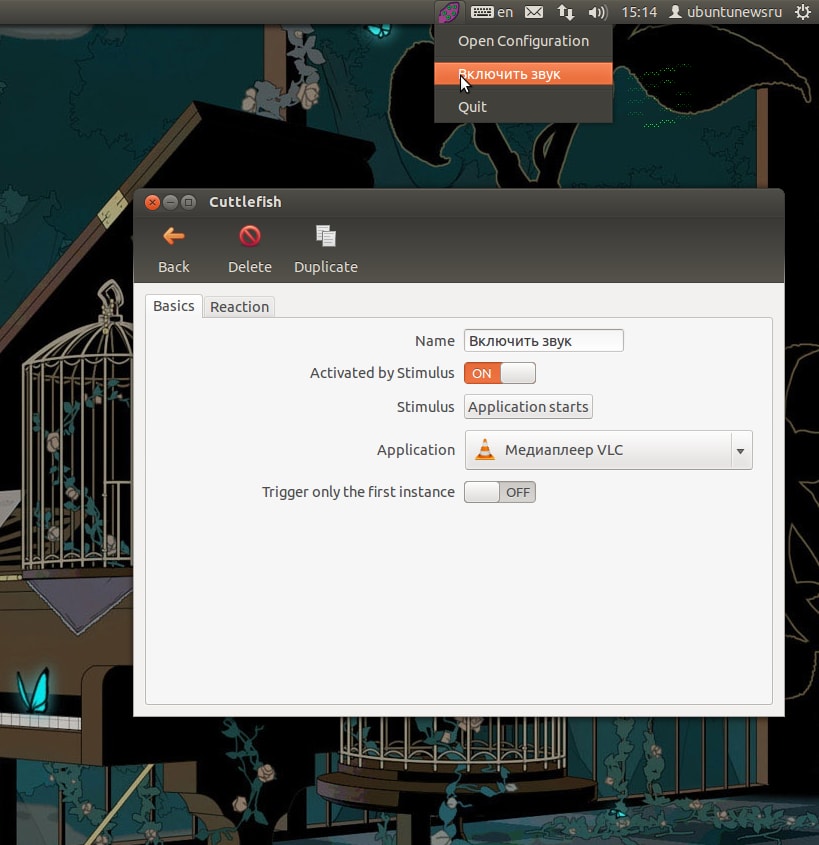Click into the Name text field
Viewport: 819px width, 845px height.
tap(544, 341)
